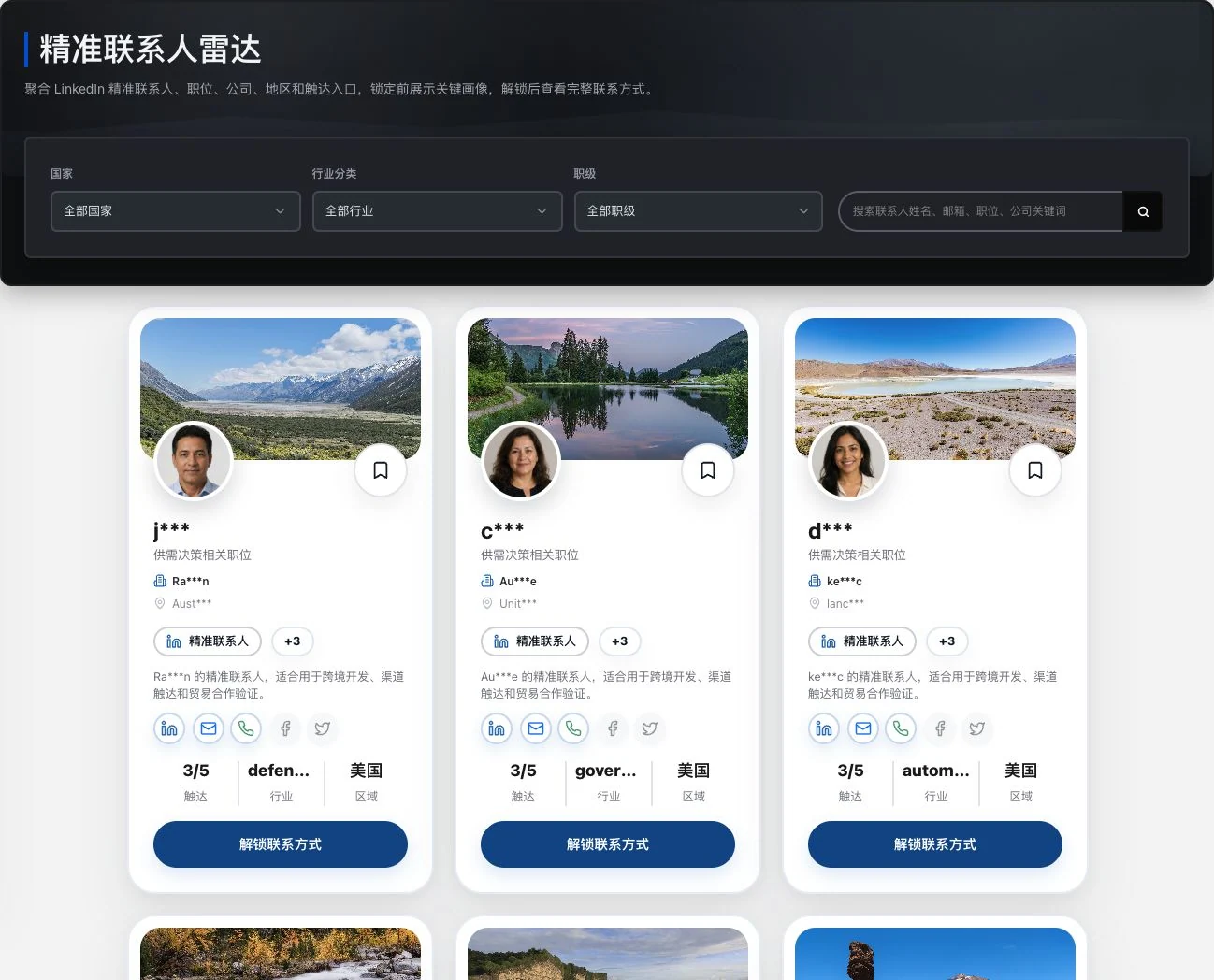Click phone icon on Au***e card
This screenshot has width=1214, height=980.
point(573,728)
